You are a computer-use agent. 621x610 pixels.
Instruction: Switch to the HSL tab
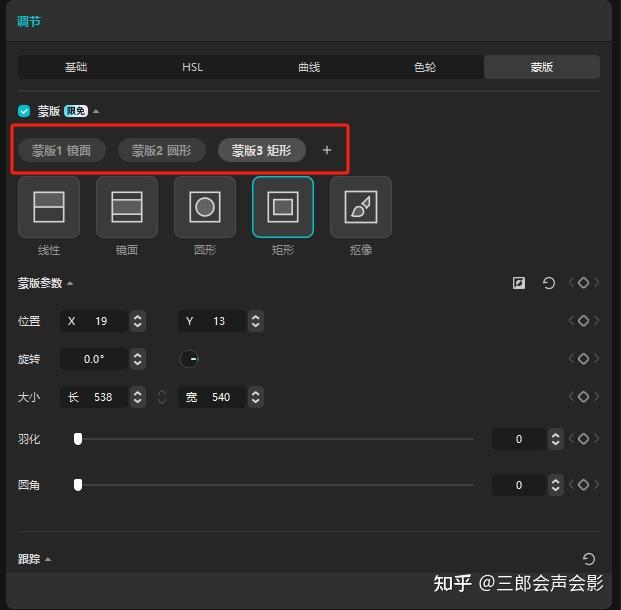(192, 67)
